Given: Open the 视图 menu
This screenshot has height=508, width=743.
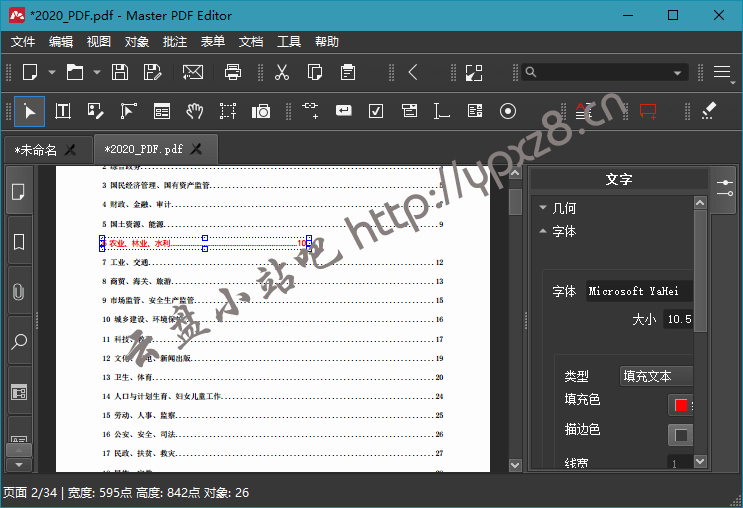Looking at the screenshot, I should pos(99,42).
